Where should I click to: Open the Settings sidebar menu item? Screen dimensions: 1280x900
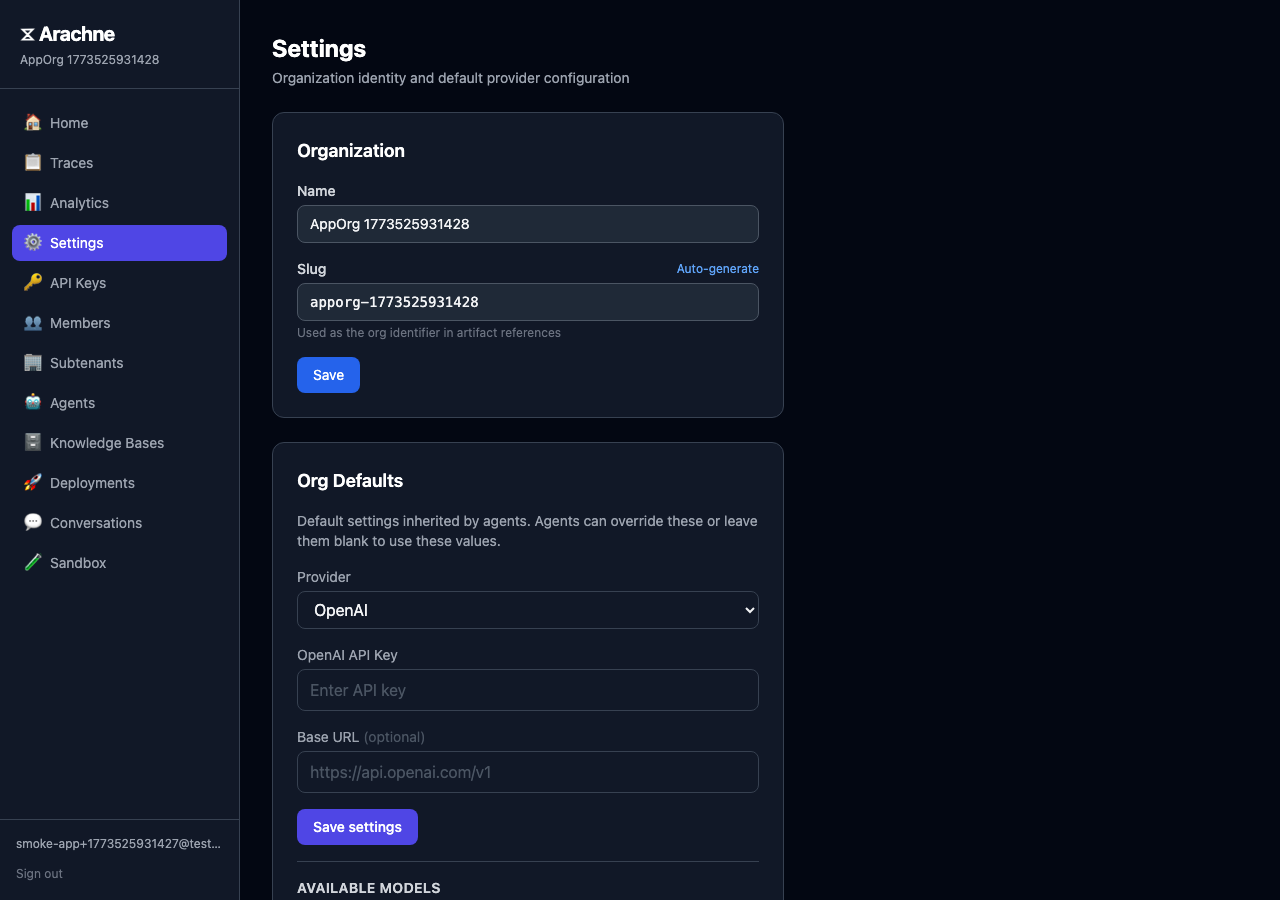[119, 243]
